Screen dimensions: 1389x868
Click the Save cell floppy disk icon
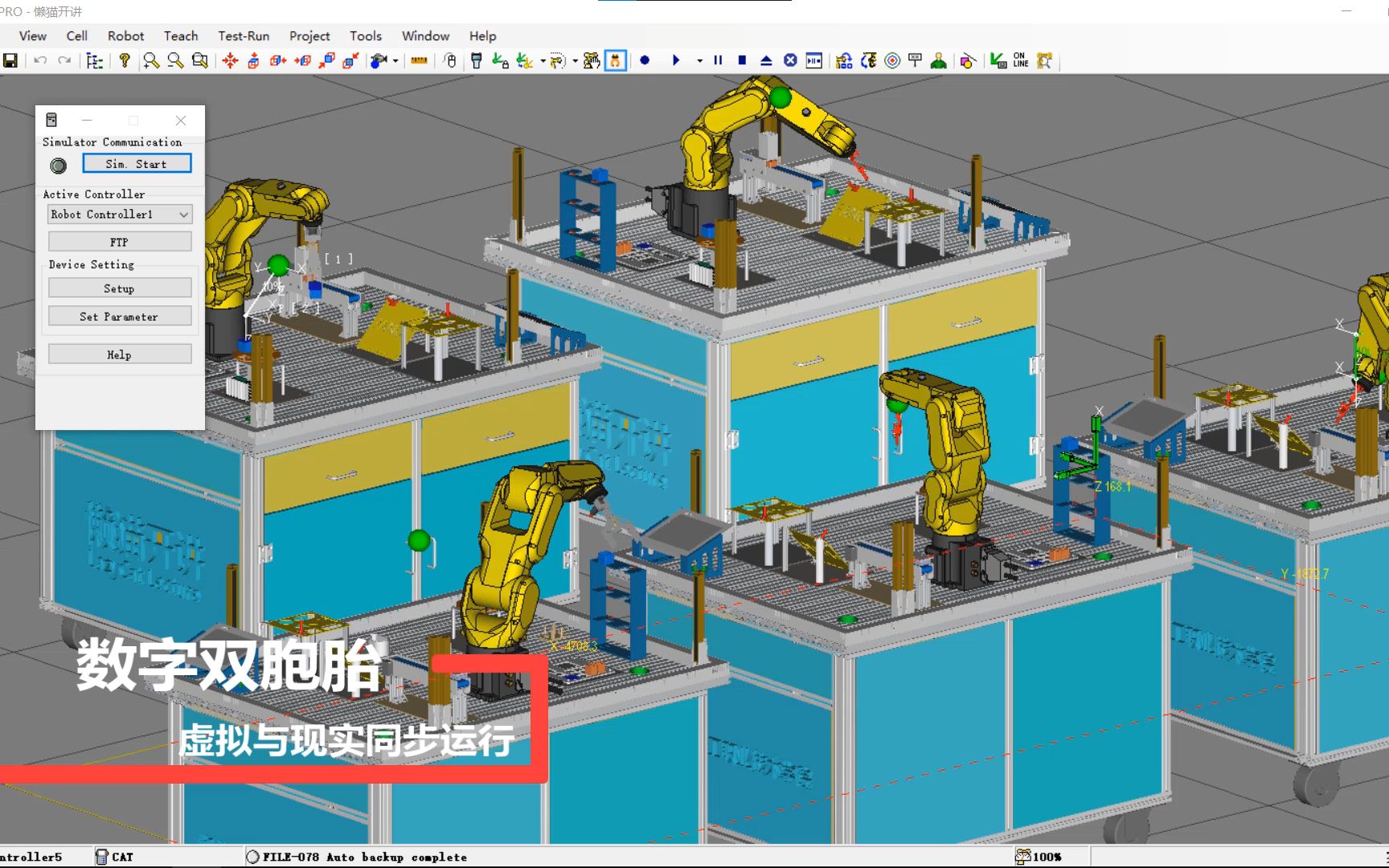coord(10,61)
